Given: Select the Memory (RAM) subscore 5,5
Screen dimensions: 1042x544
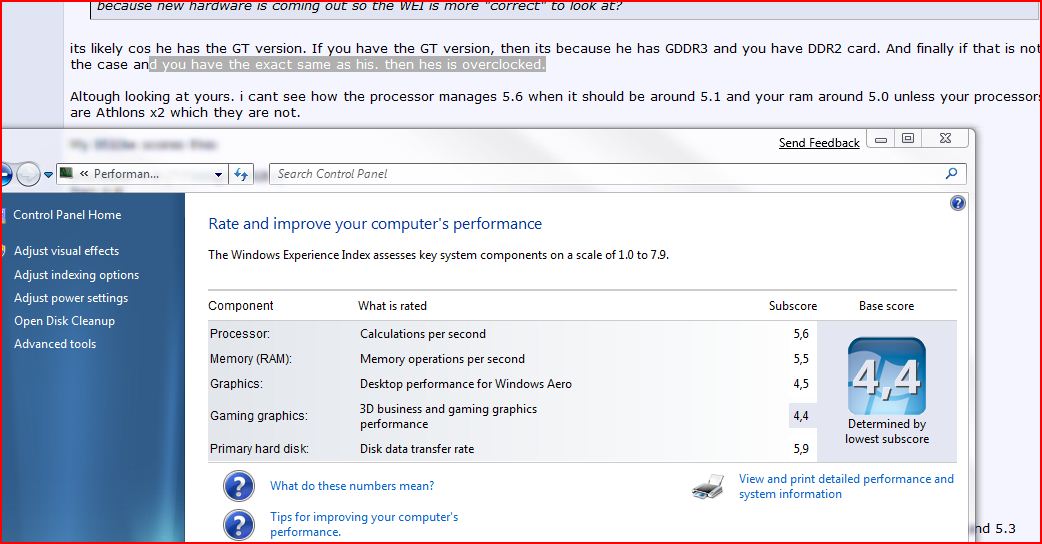Looking at the screenshot, I should pyautogui.click(x=801, y=359).
